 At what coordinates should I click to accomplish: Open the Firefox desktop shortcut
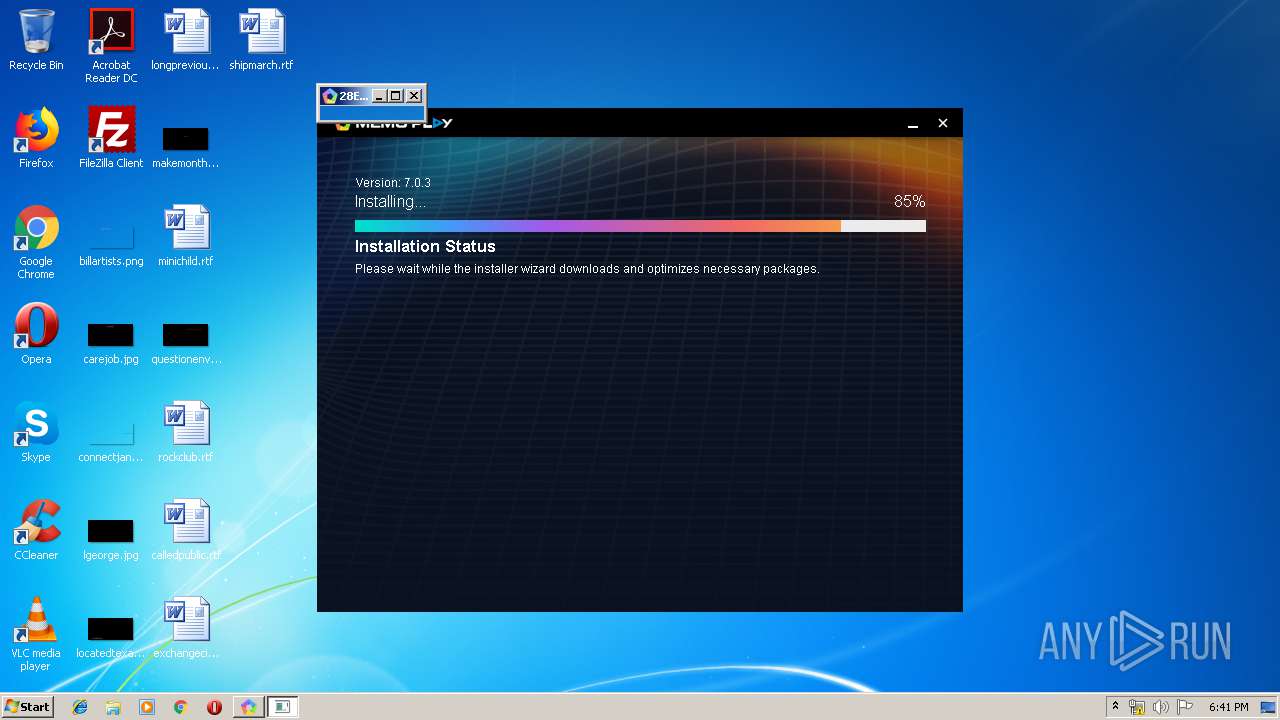click(36, 138)
